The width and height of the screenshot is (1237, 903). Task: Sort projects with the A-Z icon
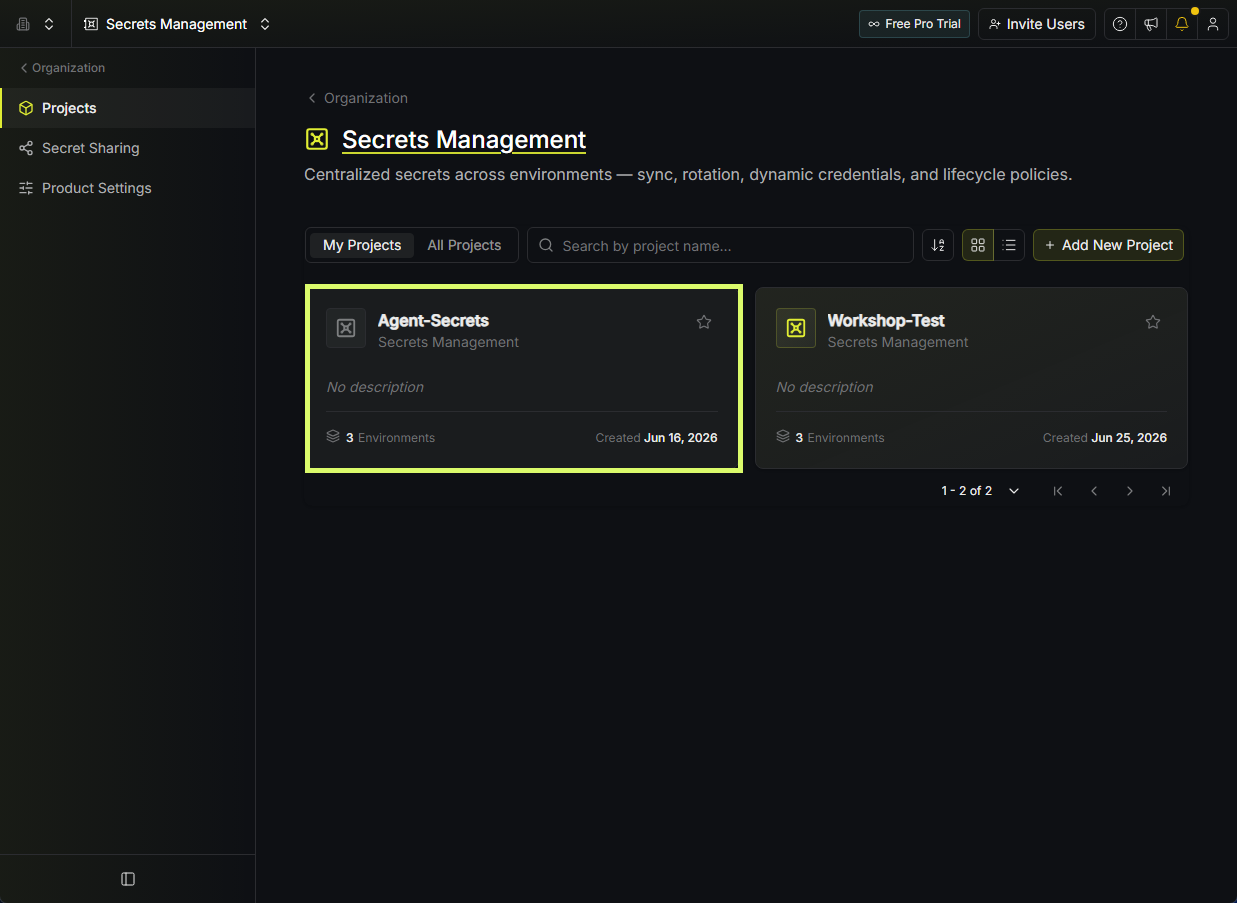(x=938, y=245)
